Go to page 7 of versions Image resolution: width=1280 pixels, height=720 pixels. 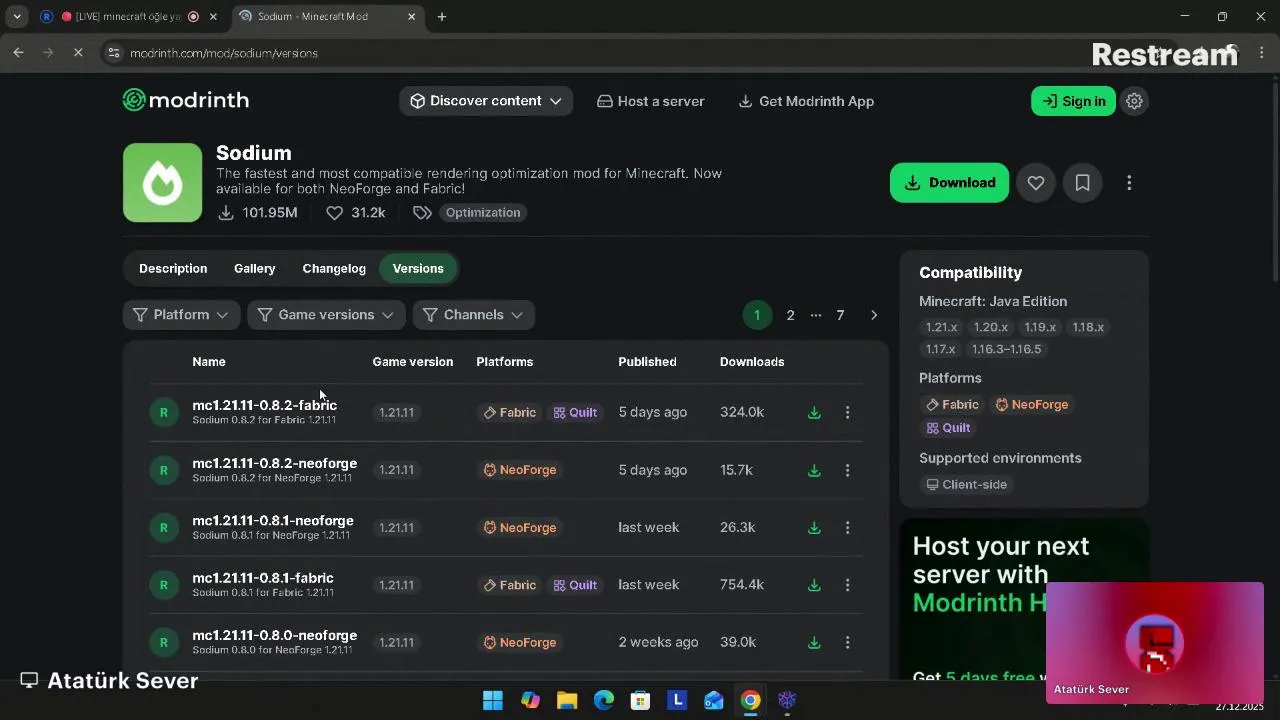tap(840, 315)
